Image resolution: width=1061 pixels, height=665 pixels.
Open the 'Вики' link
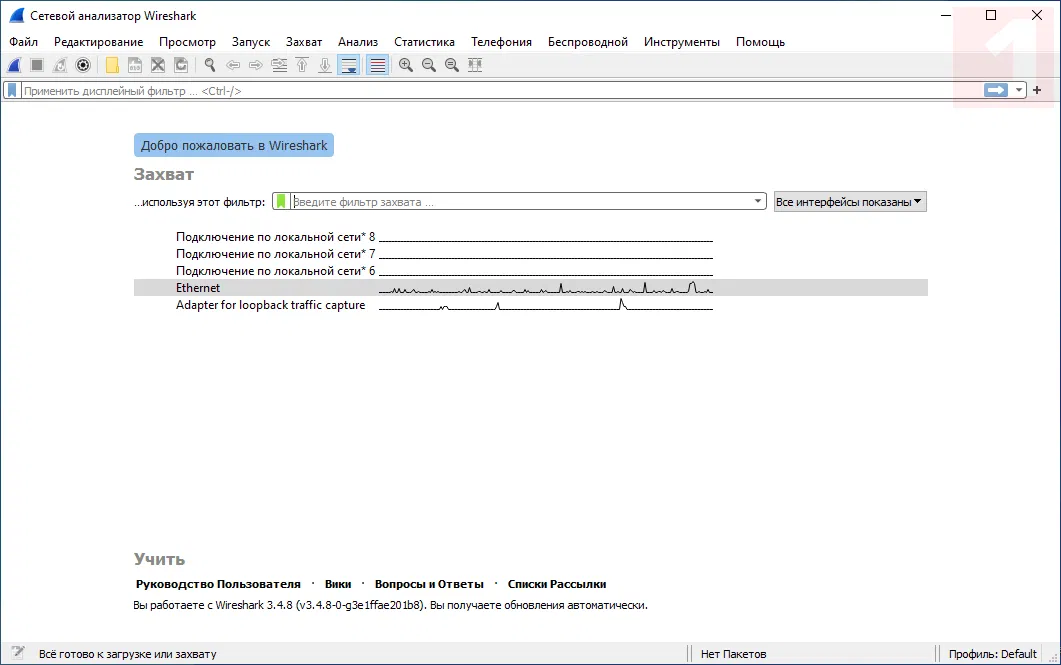tap(338, 584)
